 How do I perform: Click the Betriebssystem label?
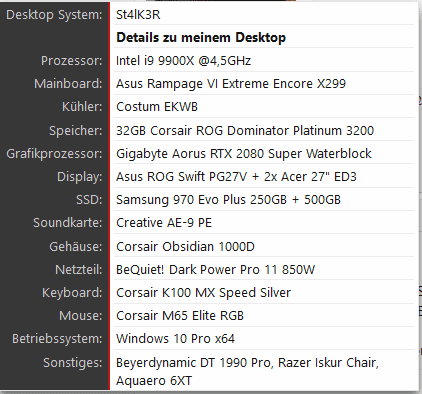pyautogui.click(x=57, y=339)
